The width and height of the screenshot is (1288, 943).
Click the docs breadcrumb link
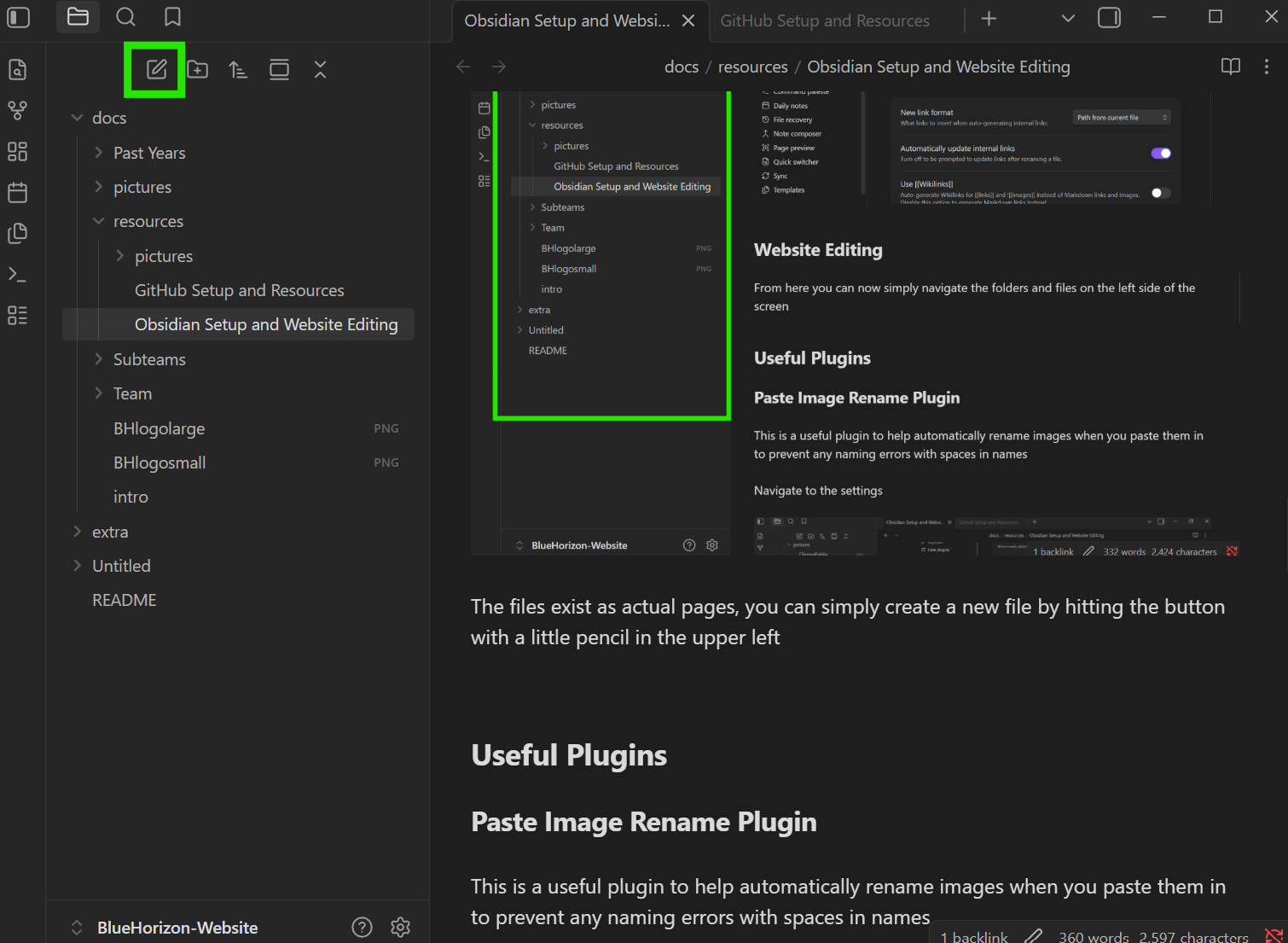(682, 67)
